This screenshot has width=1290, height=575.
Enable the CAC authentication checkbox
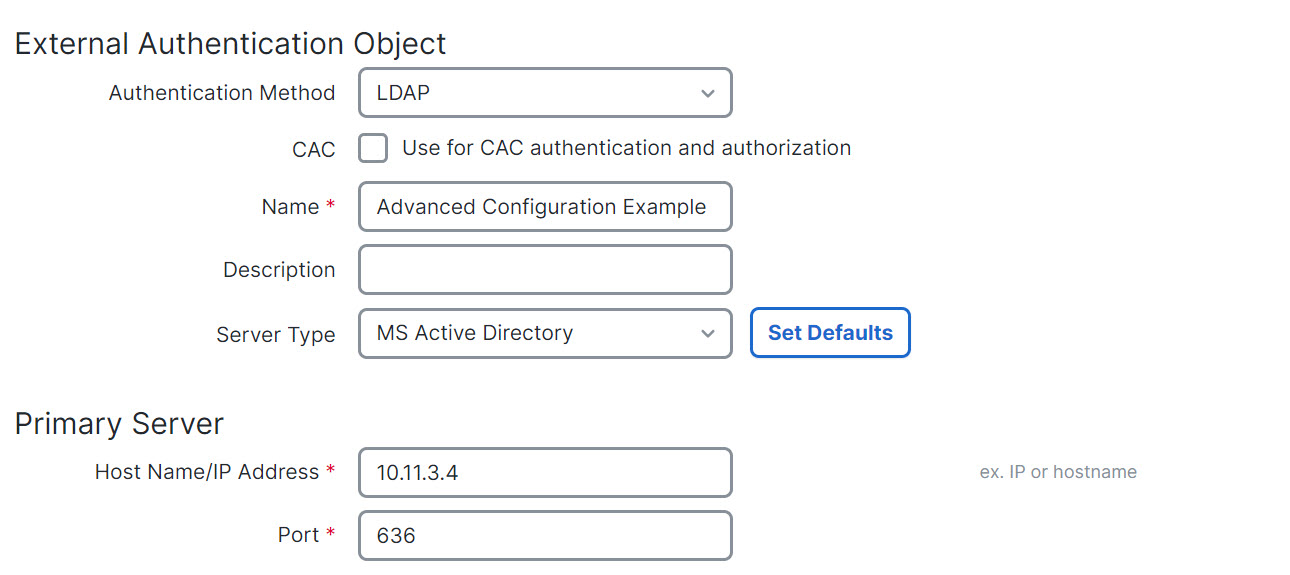tap(373, 149)
